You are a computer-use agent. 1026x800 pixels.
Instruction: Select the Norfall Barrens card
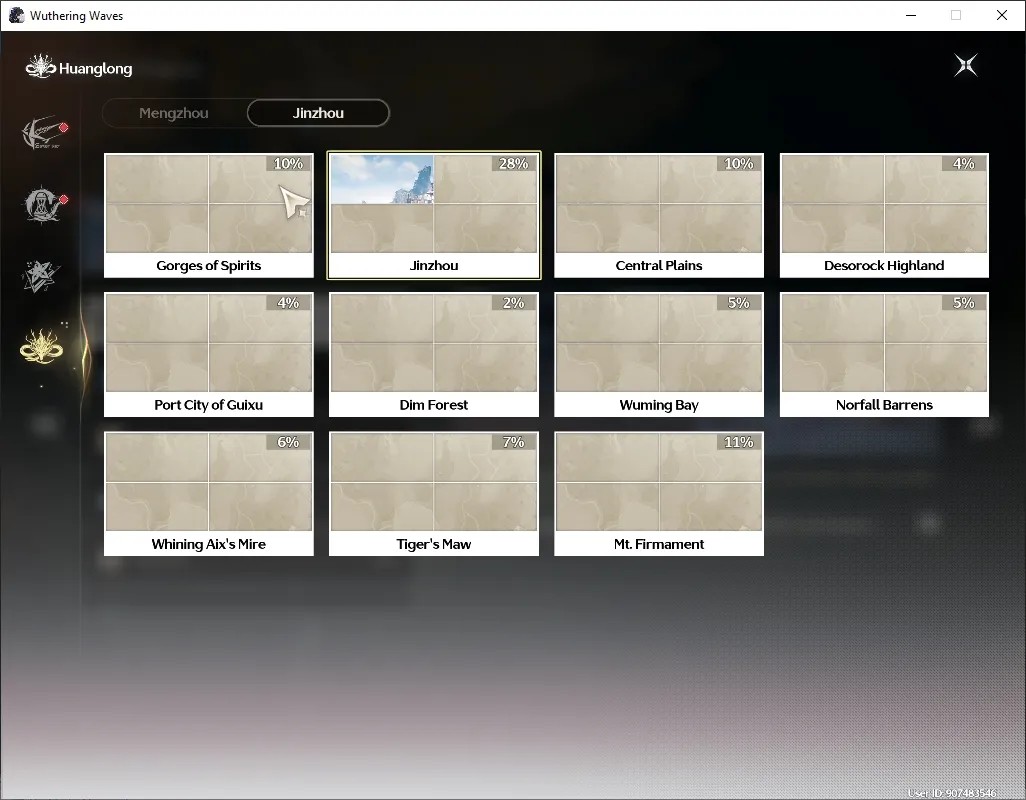[884, 355]
